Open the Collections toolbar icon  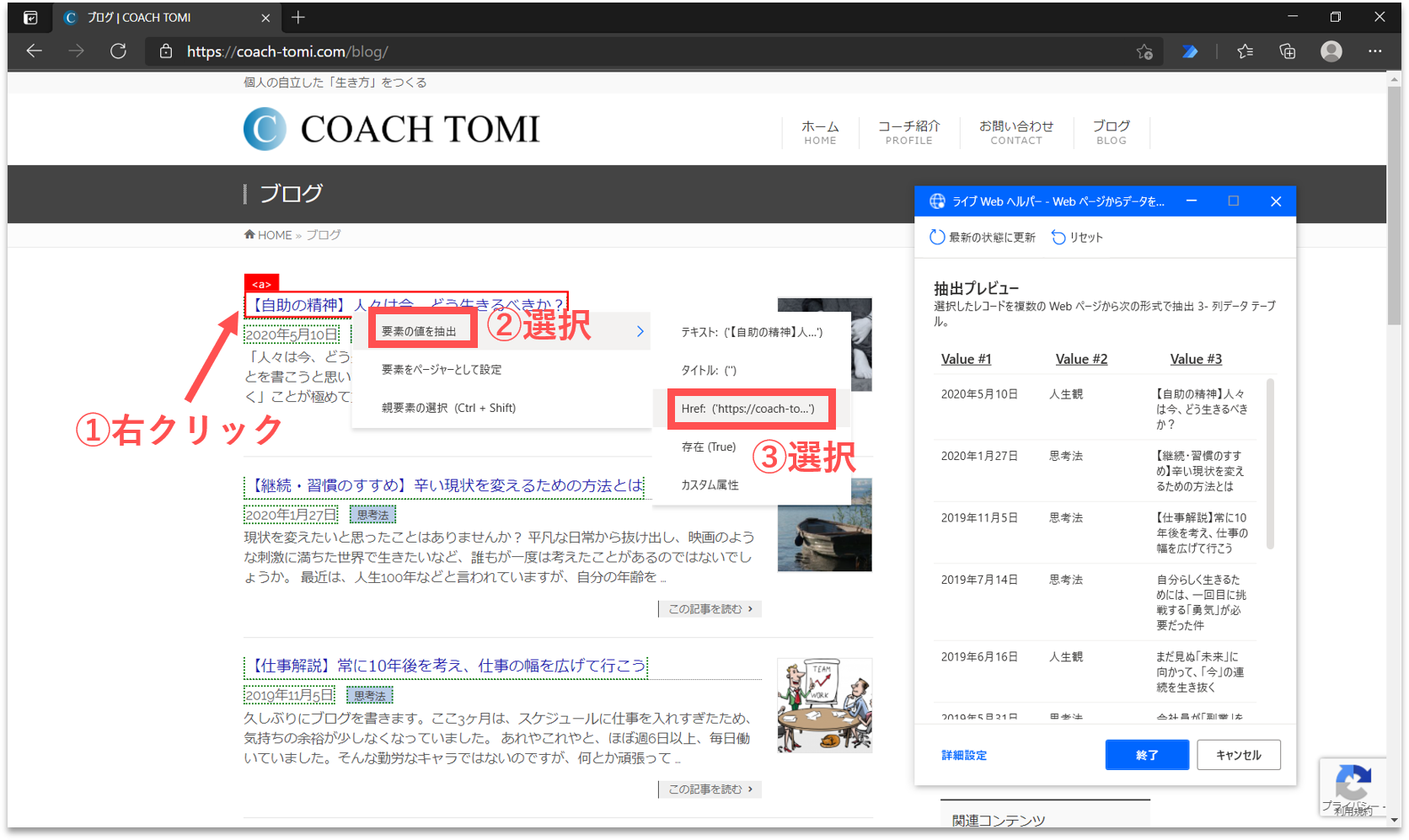tap(1287, 51)
